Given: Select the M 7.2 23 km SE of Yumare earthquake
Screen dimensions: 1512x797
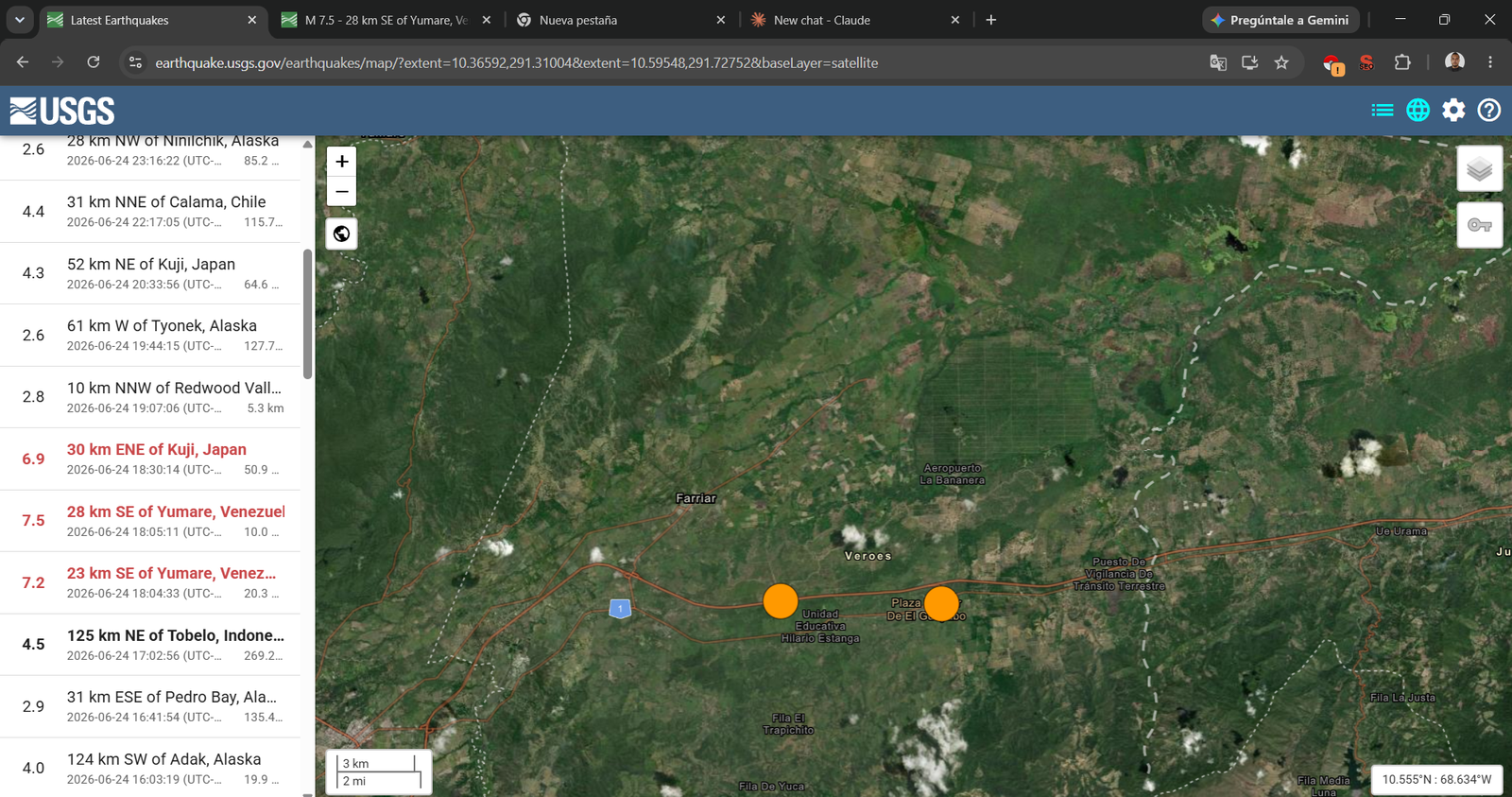Looking at the screenshot, I should pyautogui.click(x=150, y=583).
